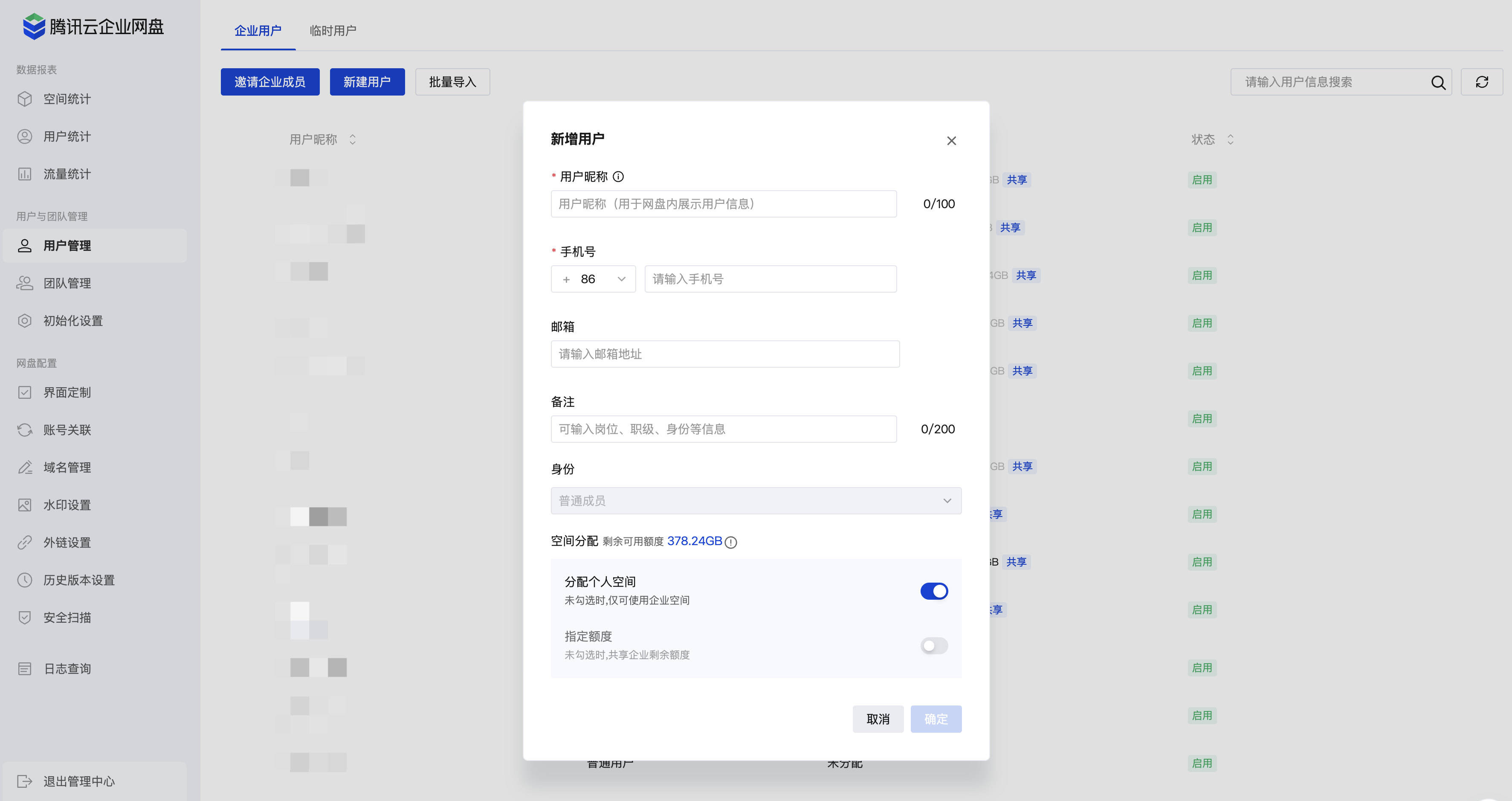
Task: Switch to the 临时用户 tab
Action: click(333, 31)
